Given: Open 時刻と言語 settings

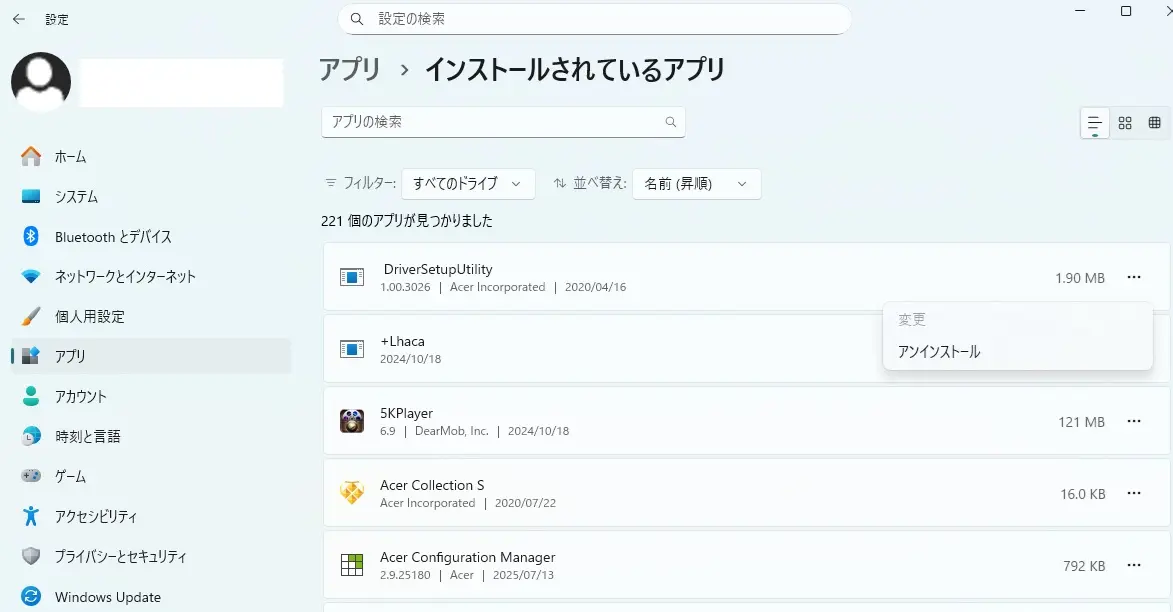Looking at the screenshot, I should pyautogui.click(x=151, y=436).
